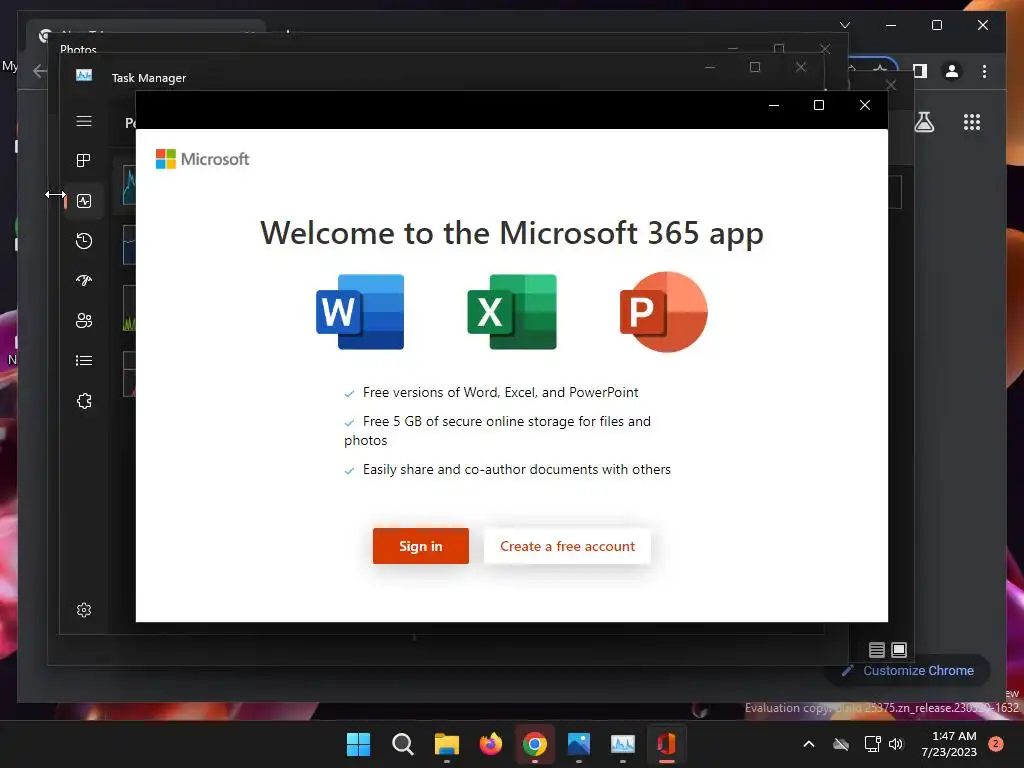
Task: Open Task Manager Details list icon
Action: (x=84, y=360)
